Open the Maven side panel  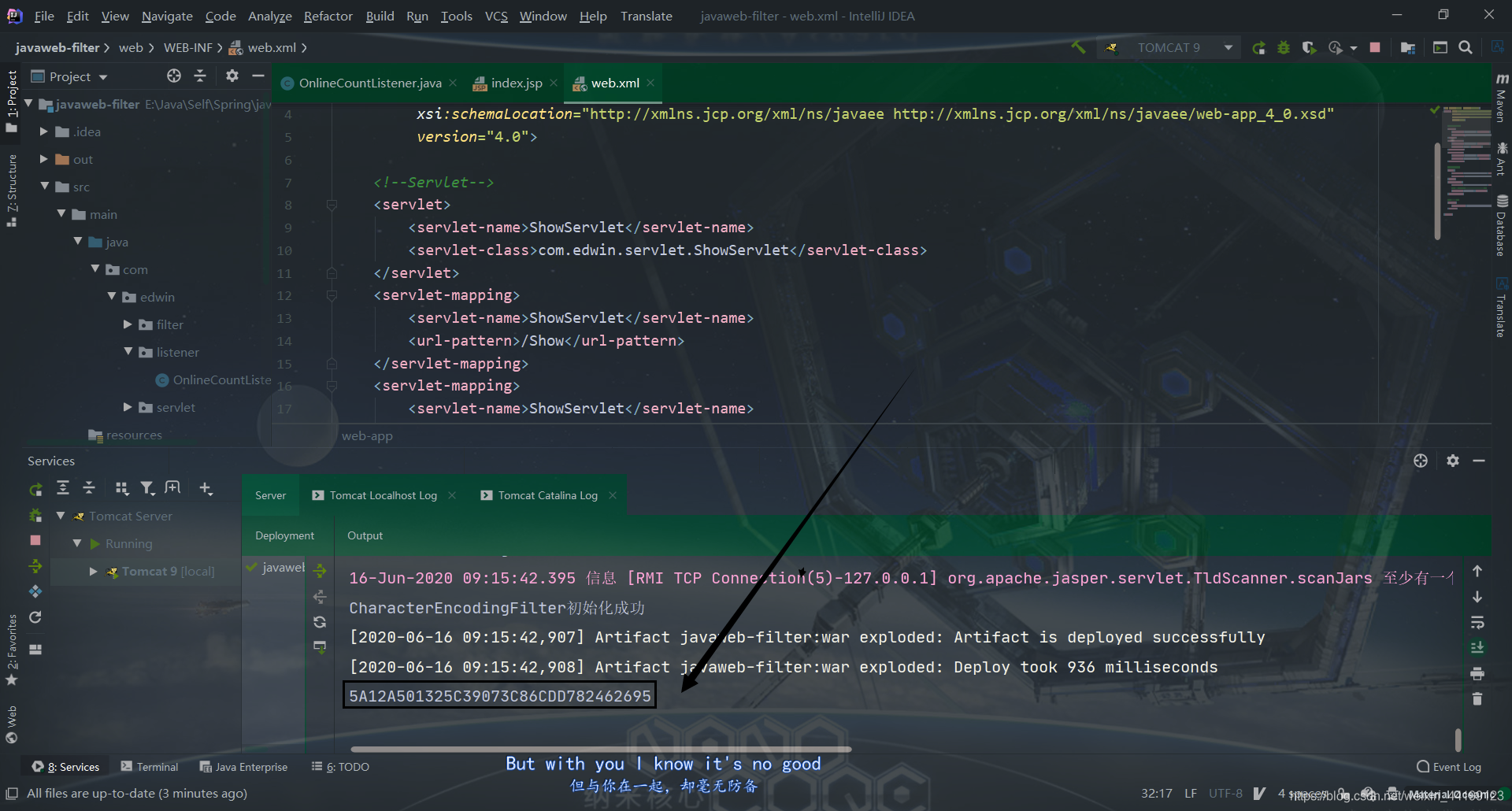tap(1501, 98)
